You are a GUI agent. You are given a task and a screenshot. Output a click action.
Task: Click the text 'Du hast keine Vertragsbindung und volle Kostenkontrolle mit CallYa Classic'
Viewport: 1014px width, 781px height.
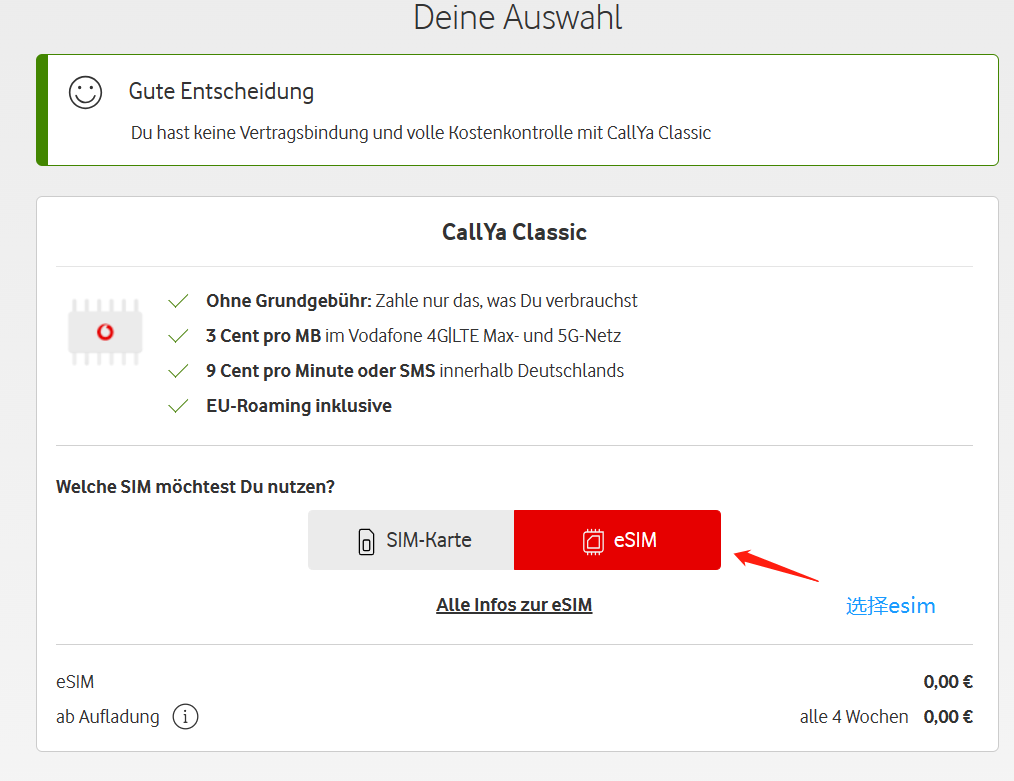click(421, 133)
